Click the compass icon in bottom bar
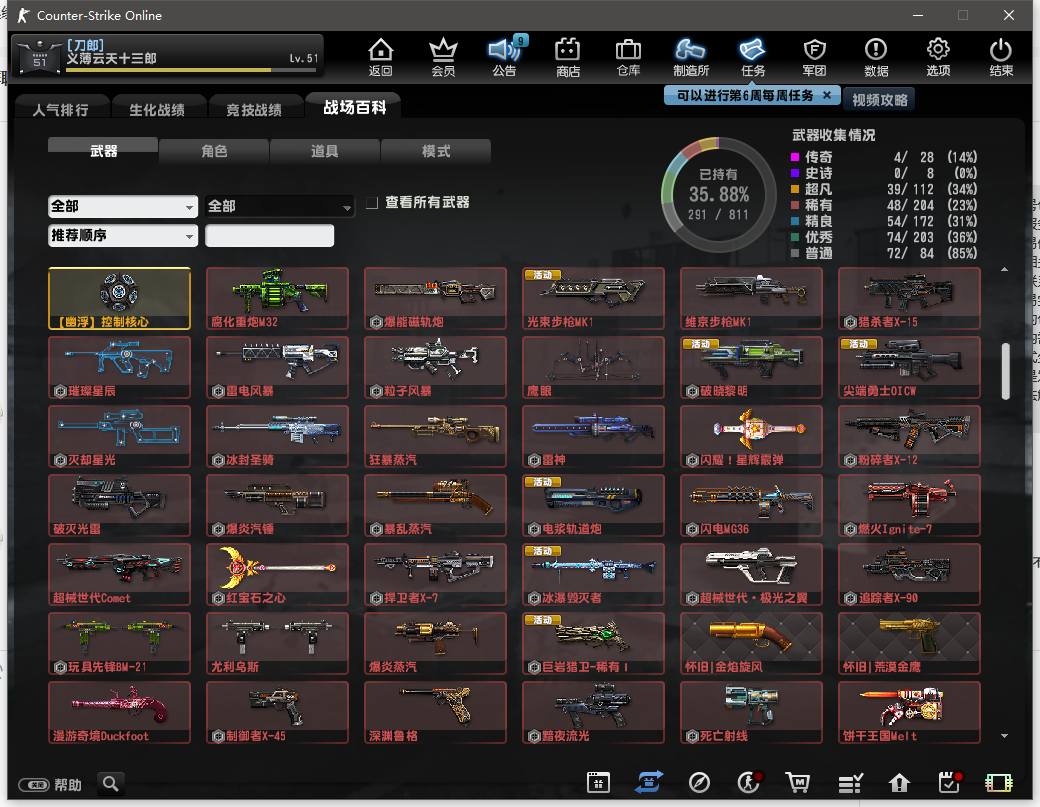The height and width of the screenshot is (807, 1040). coord(699,783)
